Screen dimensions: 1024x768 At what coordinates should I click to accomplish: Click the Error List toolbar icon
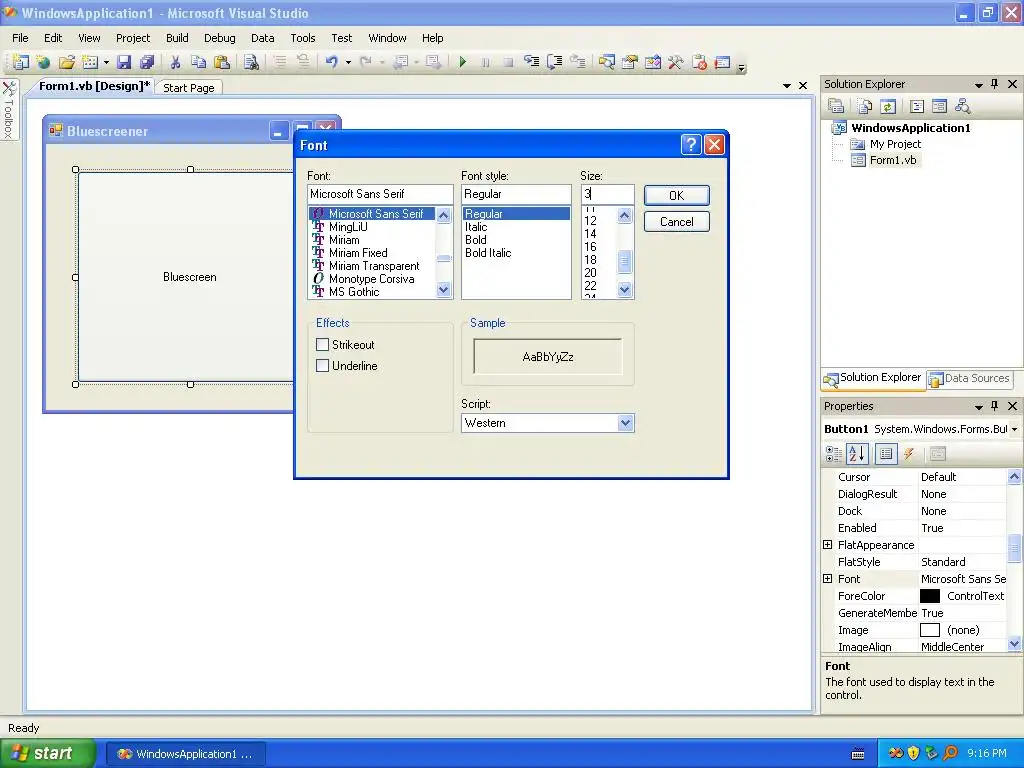pyautogui.click(x=699, y=62)
